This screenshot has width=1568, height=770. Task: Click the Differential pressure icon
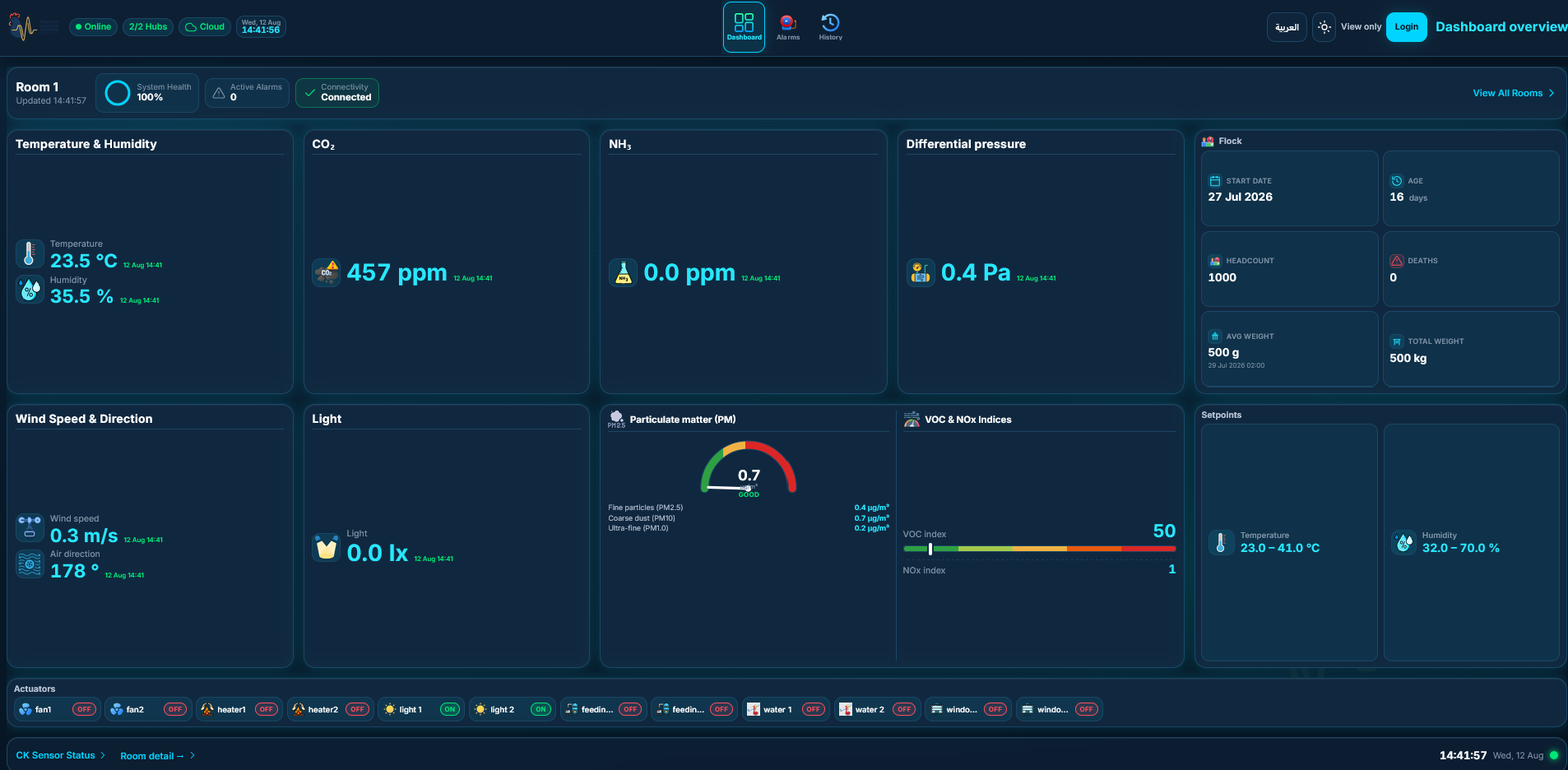tap(921, 272)
